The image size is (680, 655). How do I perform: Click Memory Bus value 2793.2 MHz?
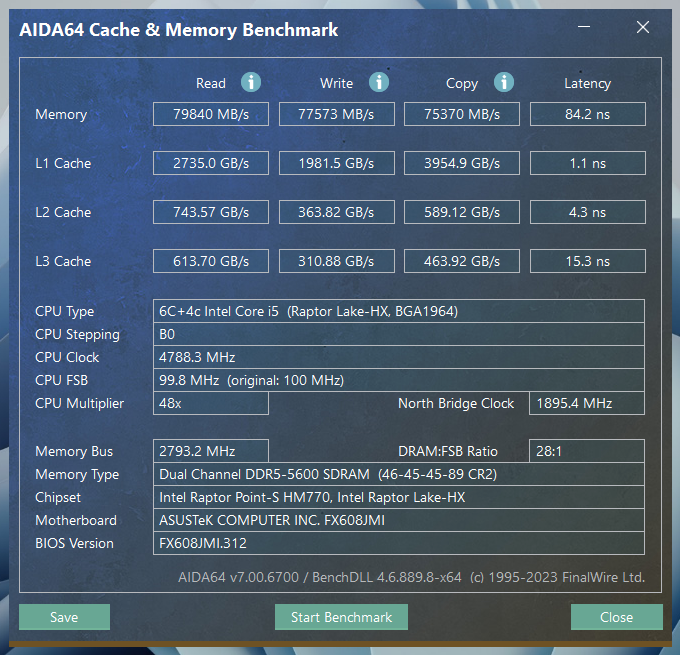[x=211, y=451]
